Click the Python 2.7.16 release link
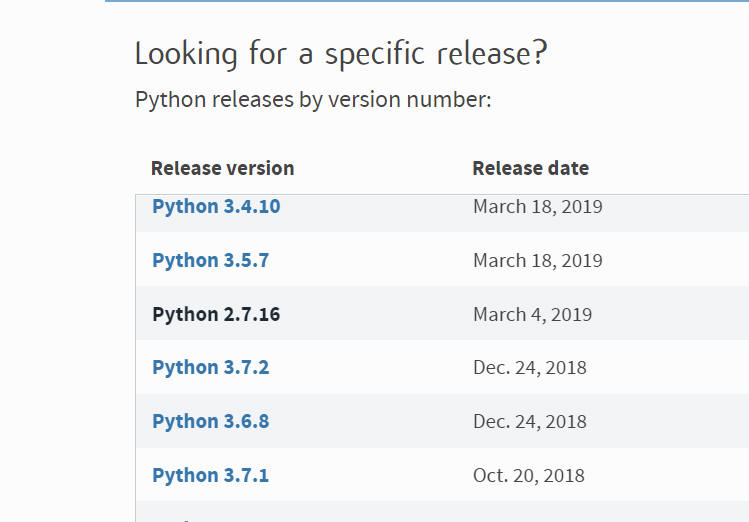Screen dimensions: 749x522 pos(216,314)
